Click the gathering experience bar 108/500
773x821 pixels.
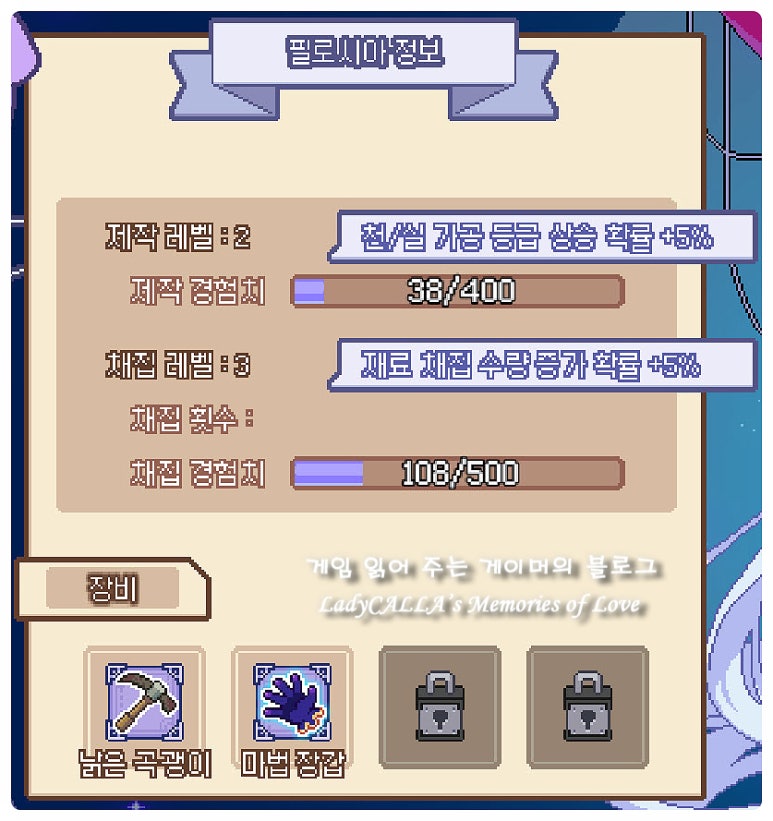coord(457,473)
